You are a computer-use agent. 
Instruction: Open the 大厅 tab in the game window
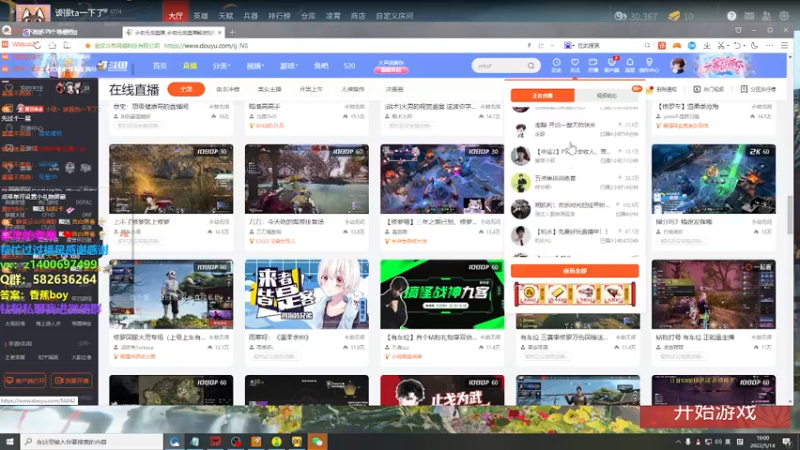tap(176, 16)
